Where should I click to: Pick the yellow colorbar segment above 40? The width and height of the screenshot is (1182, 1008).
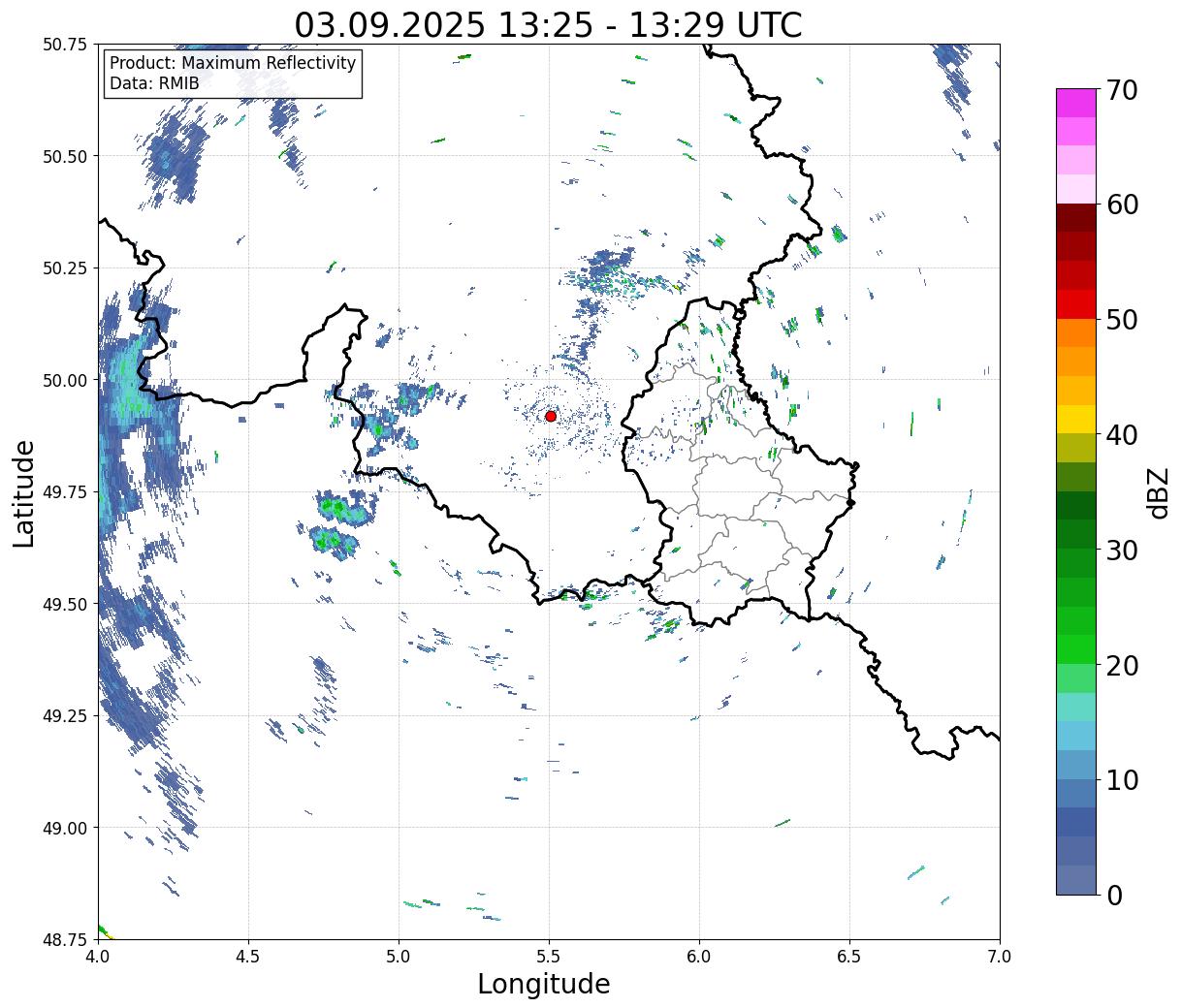coord(1076,419)
